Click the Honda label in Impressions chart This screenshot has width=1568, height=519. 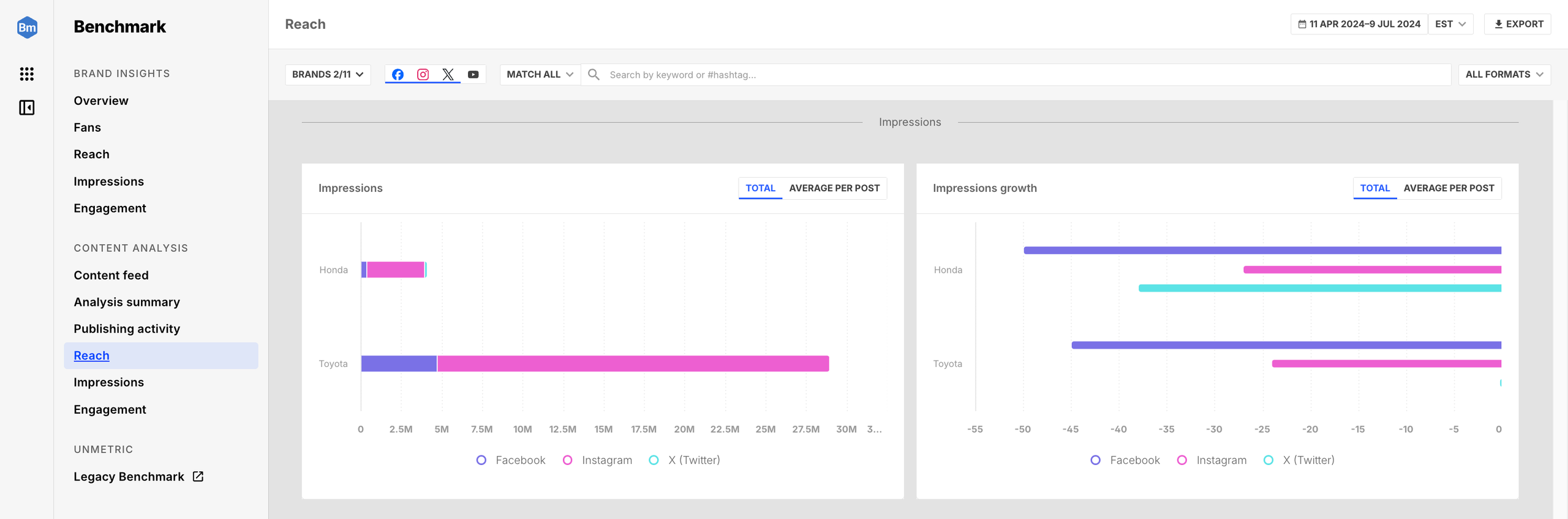[333, 270]
